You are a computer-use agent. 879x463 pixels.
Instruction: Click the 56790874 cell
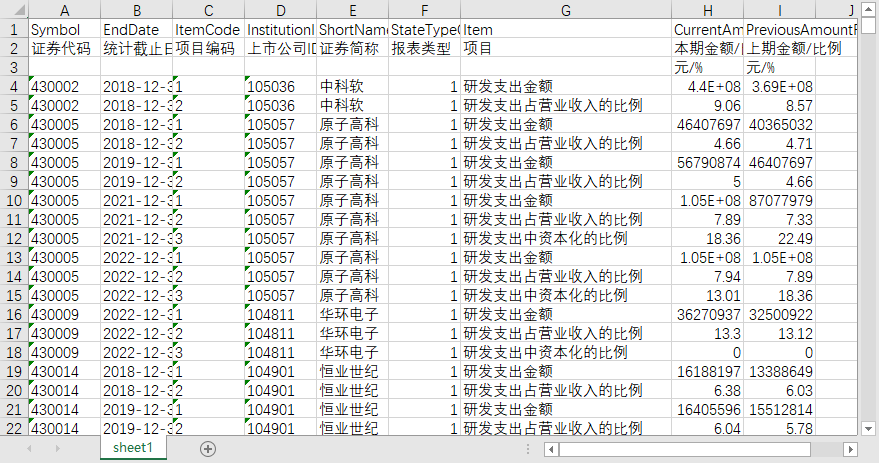[708, 163]
